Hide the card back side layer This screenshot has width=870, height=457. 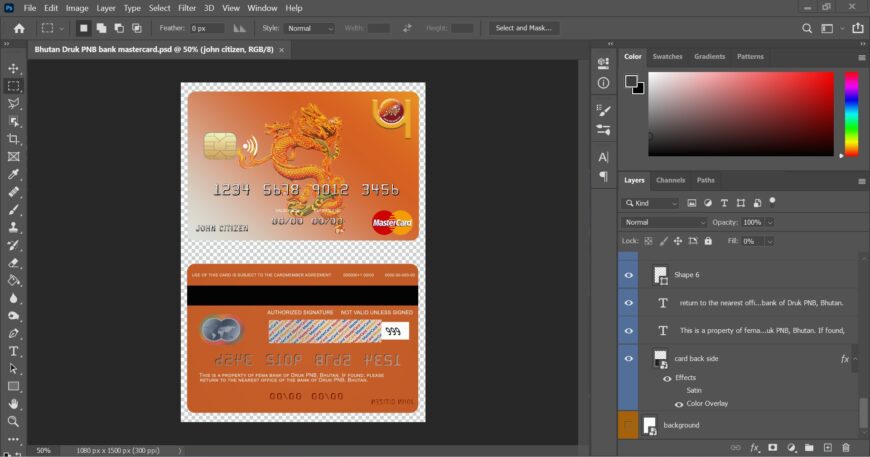coord(629,358)
